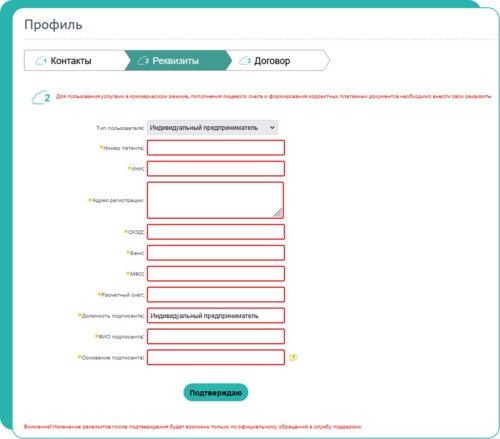The image size is (500, 439).
Task: Select the ОКЭД input field
Action: pos(216,232)
